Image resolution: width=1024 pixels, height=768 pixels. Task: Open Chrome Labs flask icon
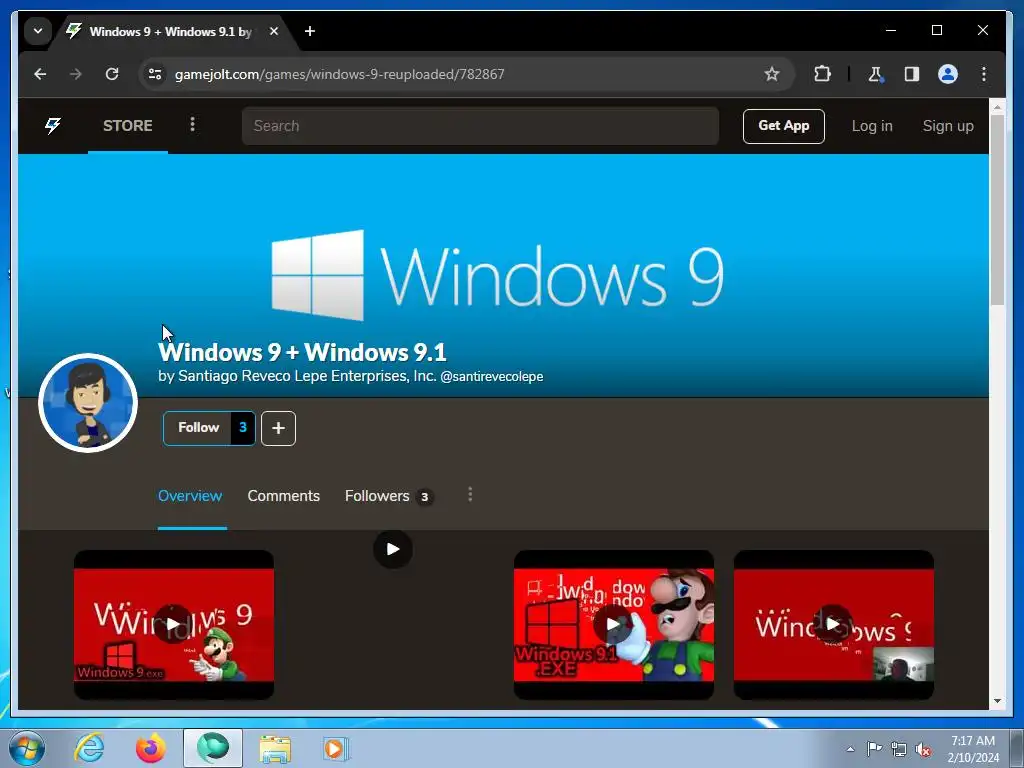875,74
